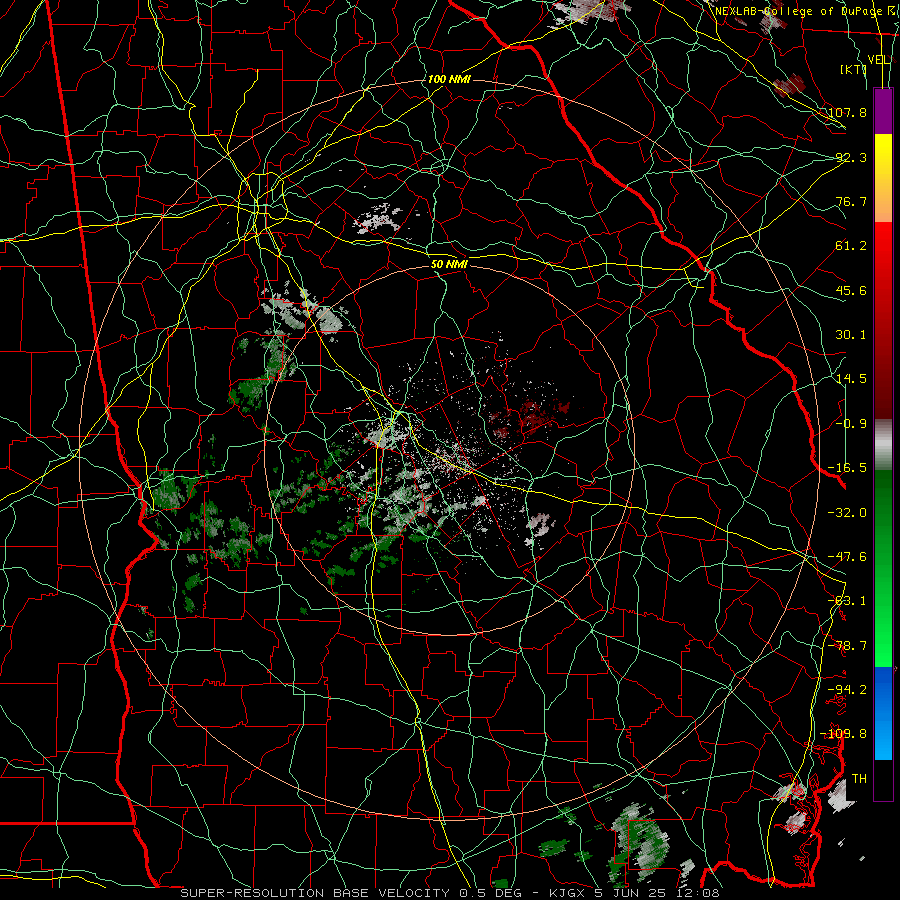Click the 76.7 velocity scale value

[x=851, y=201]
